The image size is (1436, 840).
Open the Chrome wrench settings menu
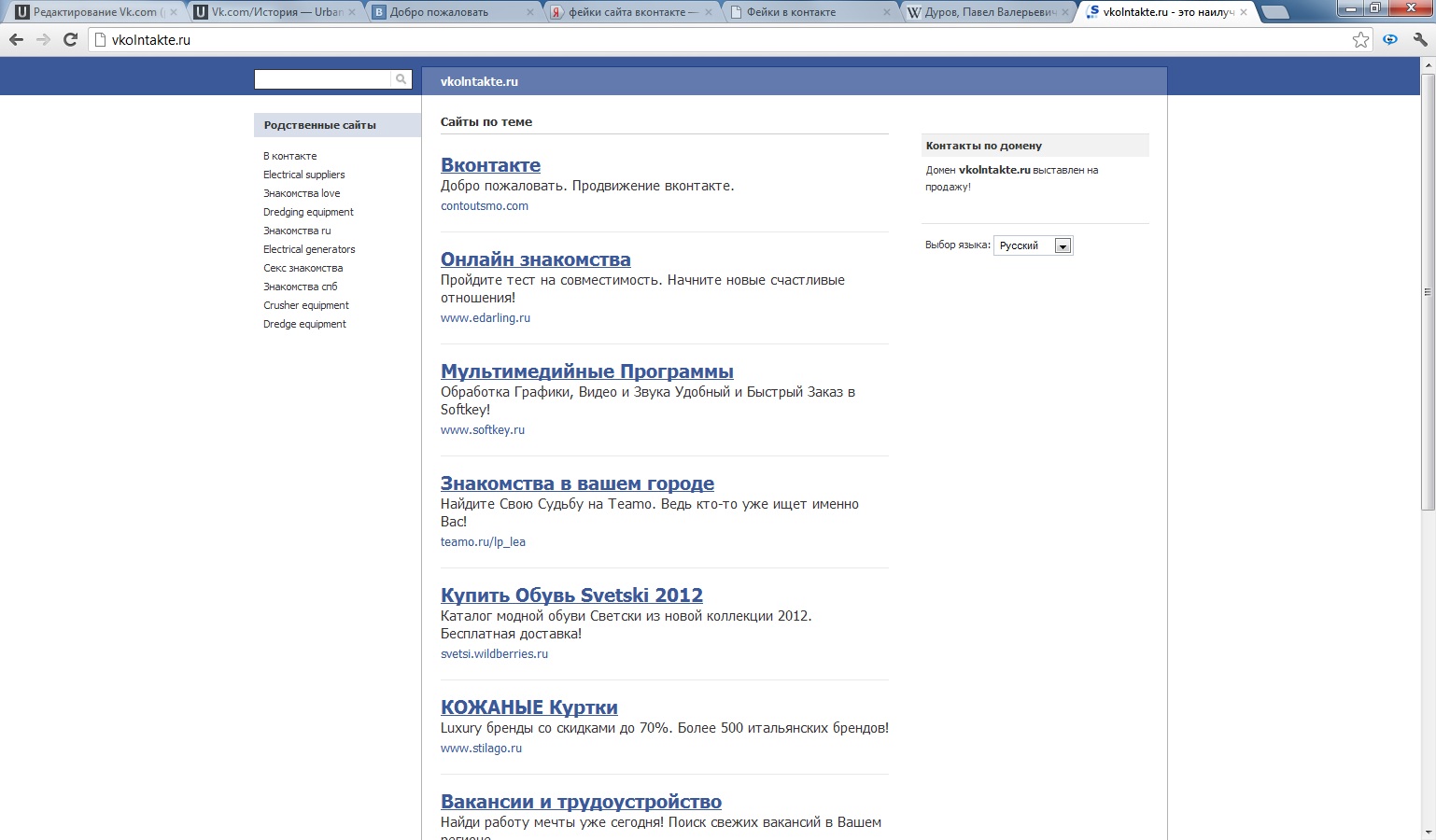[x=1420, y=39]
